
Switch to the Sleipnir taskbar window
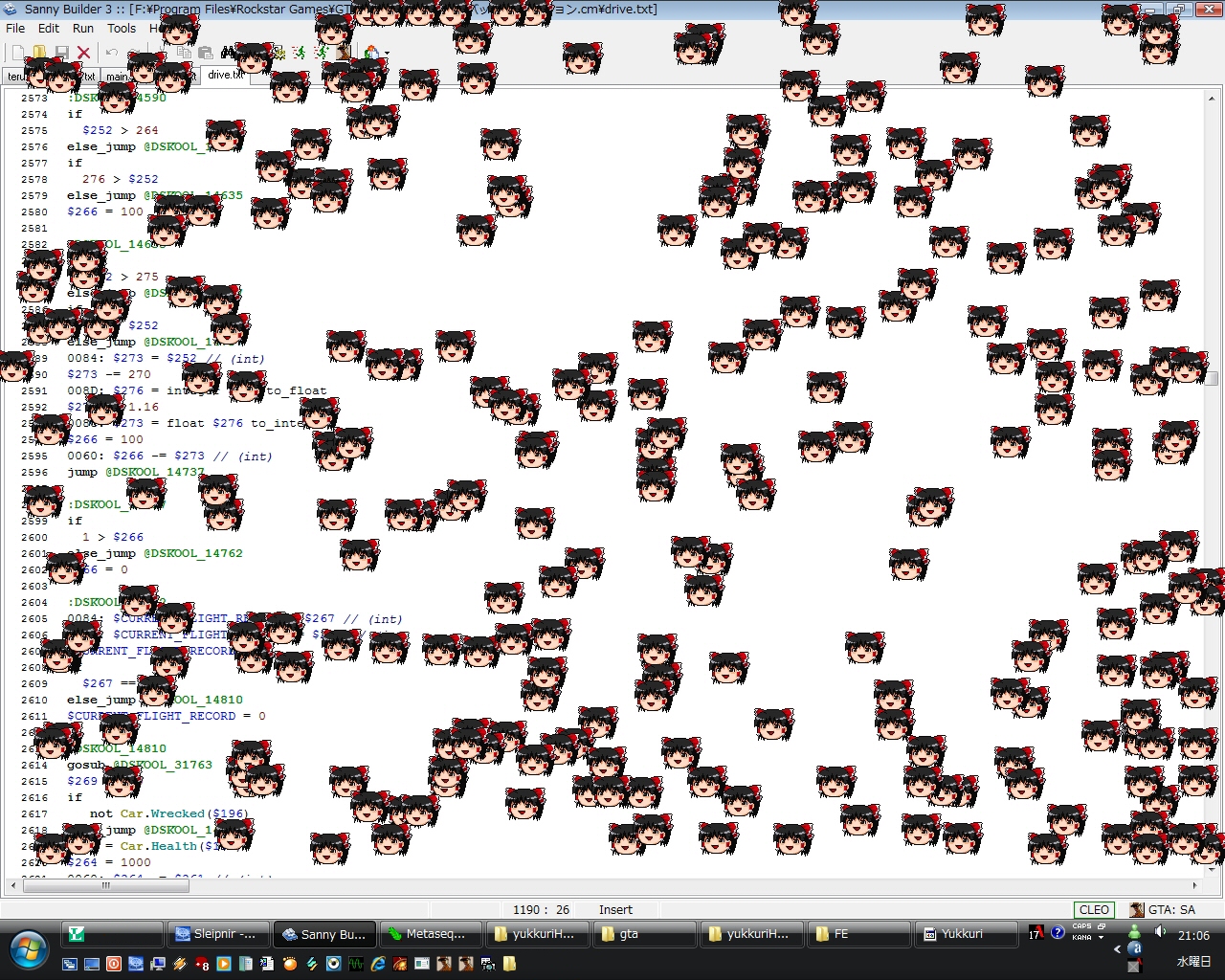[x=216, y=934]
